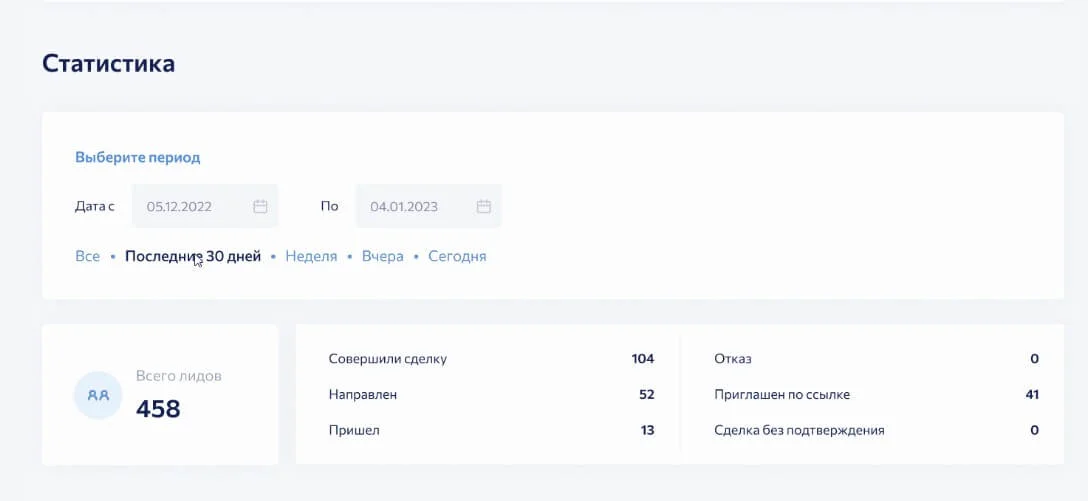Image resolution: width=1088 pixels, height=501 pixels.
Task: Click the 'Выберите период' label
Action: [x=137, y=158]
